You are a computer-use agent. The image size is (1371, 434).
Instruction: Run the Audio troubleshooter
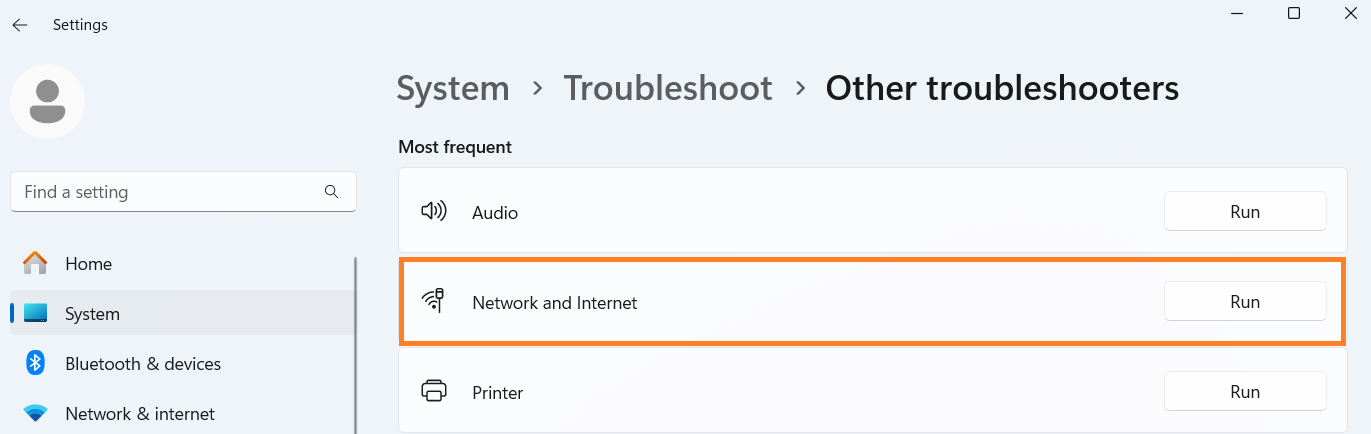[x=1244, y=212]
